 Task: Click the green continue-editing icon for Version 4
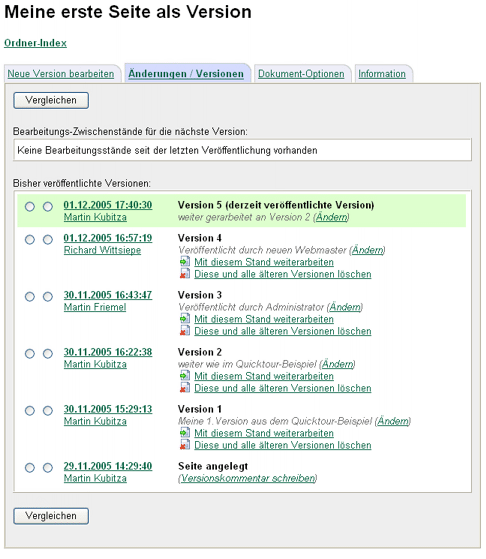click(x=184, y=262)
